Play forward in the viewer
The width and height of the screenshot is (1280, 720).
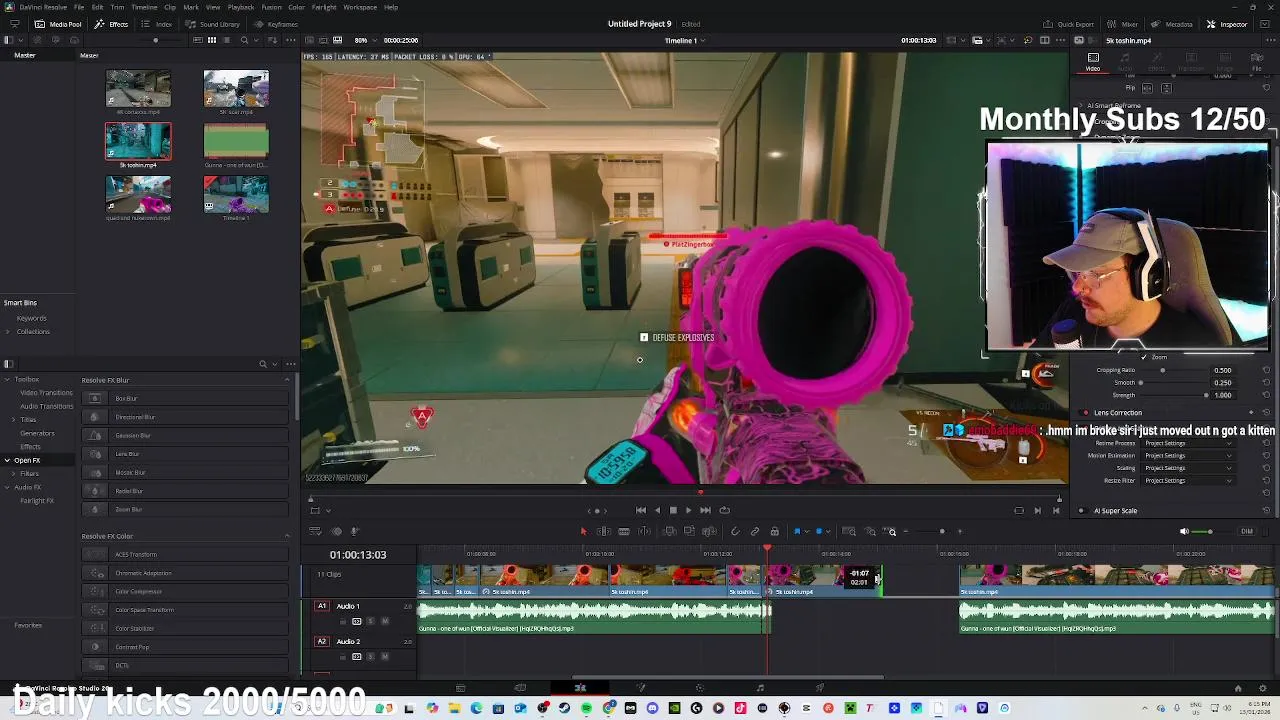[688, 510]
